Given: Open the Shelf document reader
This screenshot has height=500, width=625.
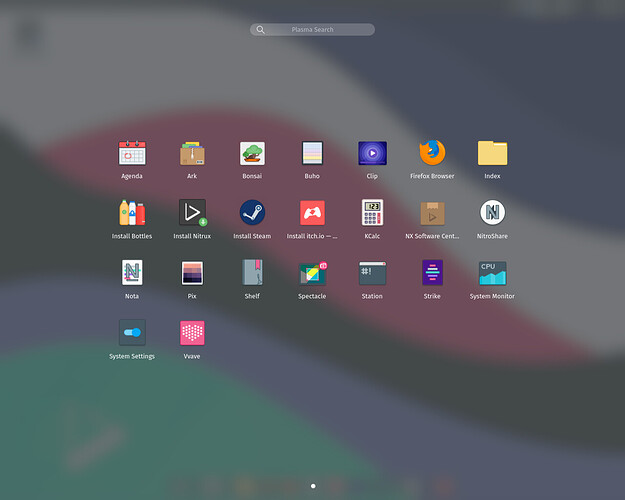Looking at the screenshot, I should point(252,272).
